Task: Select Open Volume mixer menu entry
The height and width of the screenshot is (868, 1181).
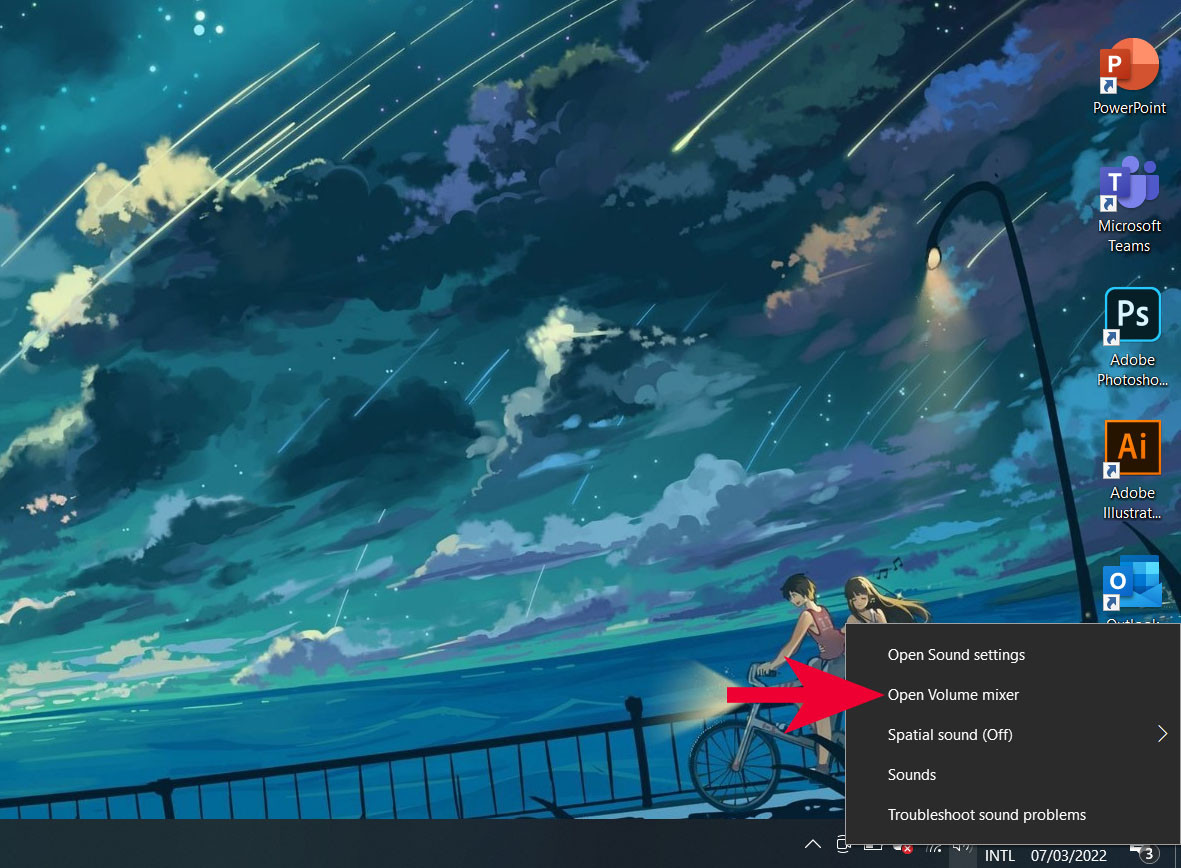Action: (953, 695)
